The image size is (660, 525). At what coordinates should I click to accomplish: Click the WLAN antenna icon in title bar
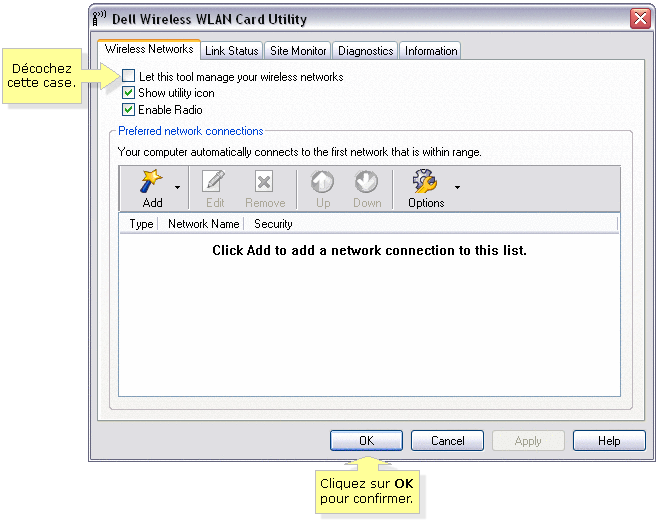pos(99,19)
